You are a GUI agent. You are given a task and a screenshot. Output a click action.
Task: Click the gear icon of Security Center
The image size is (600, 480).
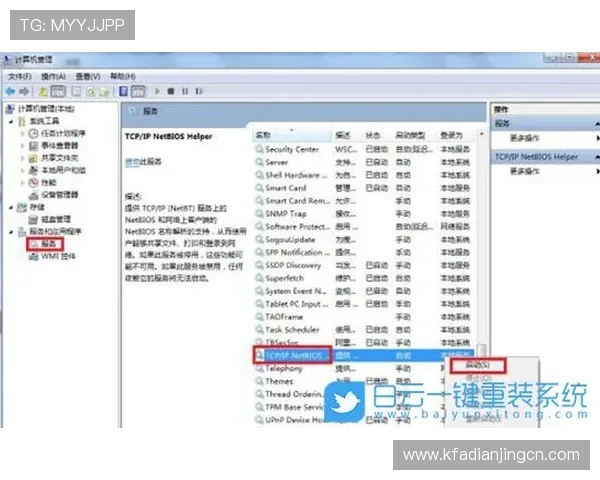259,149
